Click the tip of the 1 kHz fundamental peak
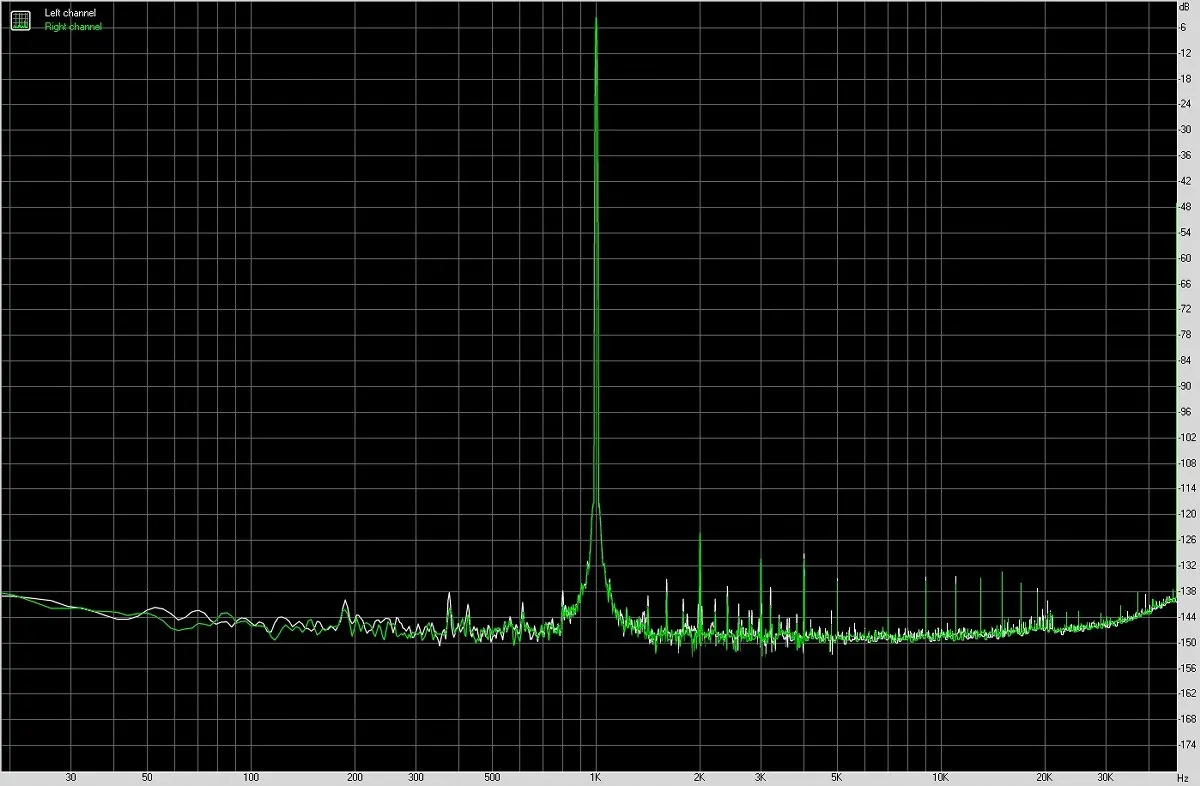This screenshot has height=786, width=1200. pyautogui.click(x=597, y=19)
